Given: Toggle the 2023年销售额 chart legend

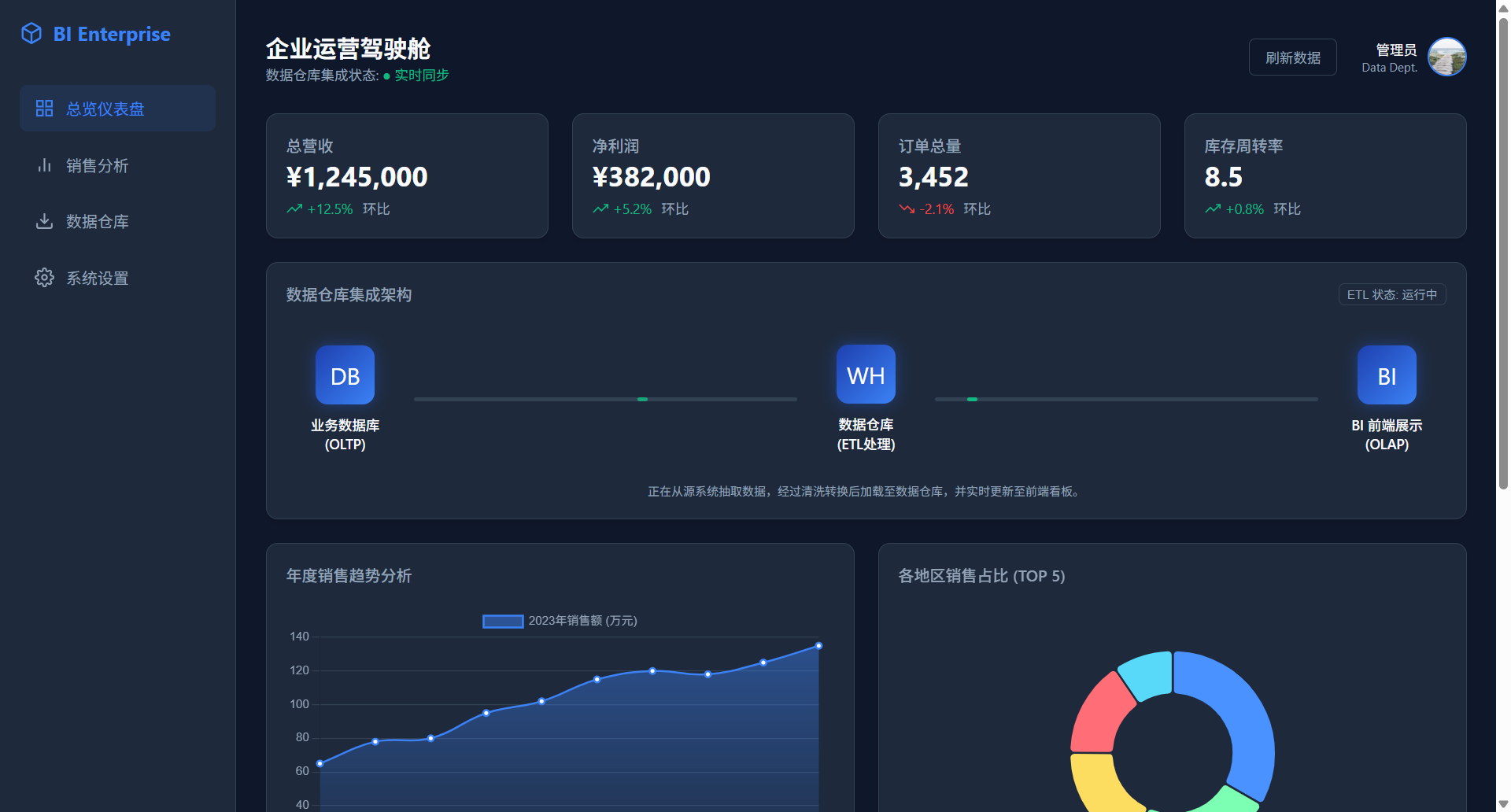Looking at the screenshot, I should coord(560,621).
